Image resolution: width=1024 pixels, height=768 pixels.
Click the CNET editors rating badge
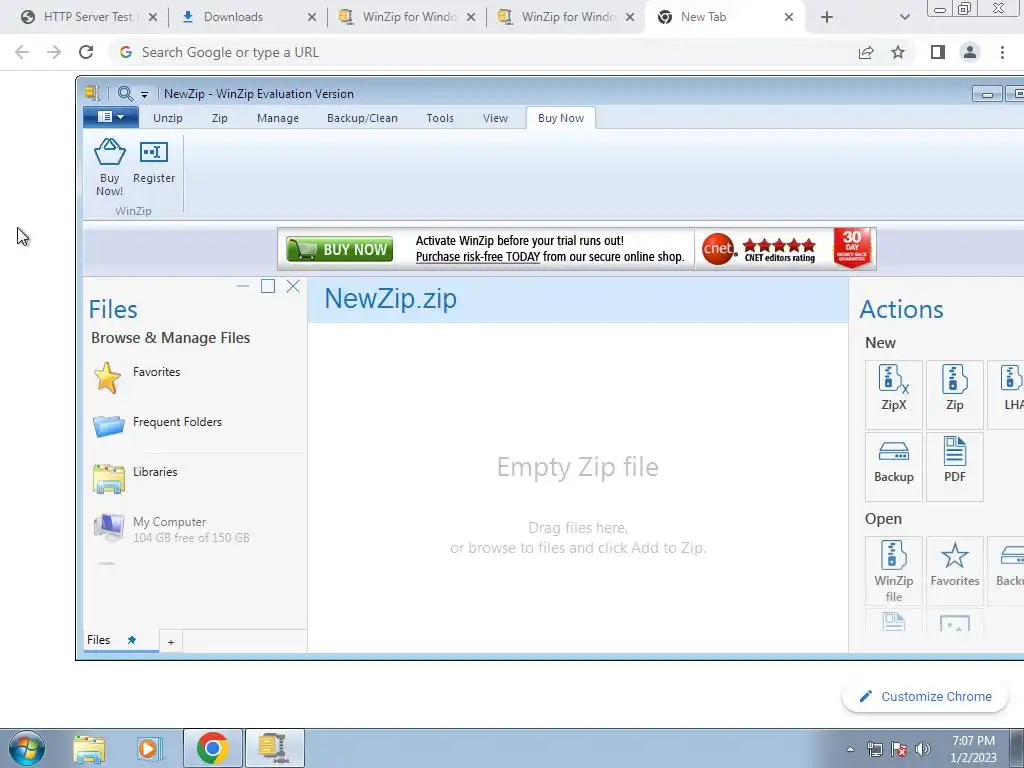760,249
